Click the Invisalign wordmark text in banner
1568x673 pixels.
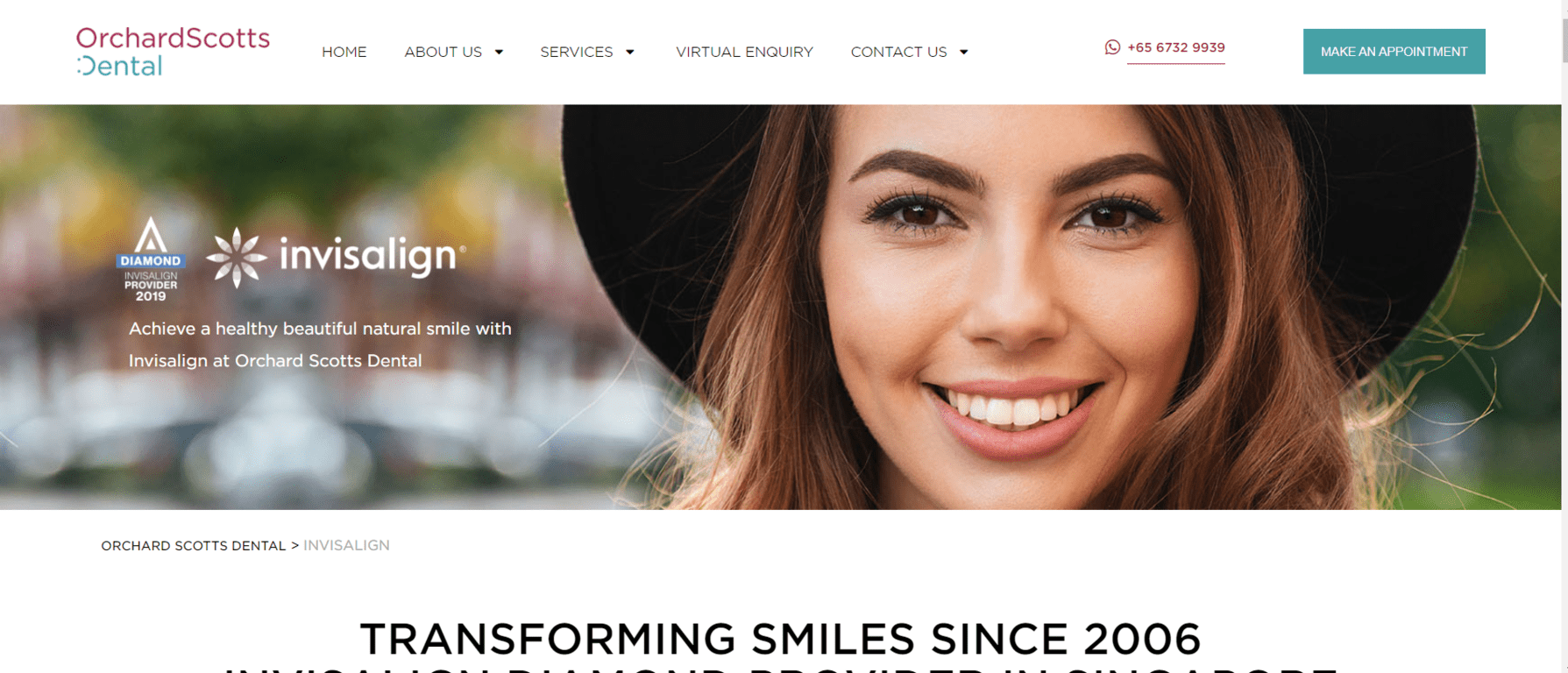pos(370,255)
